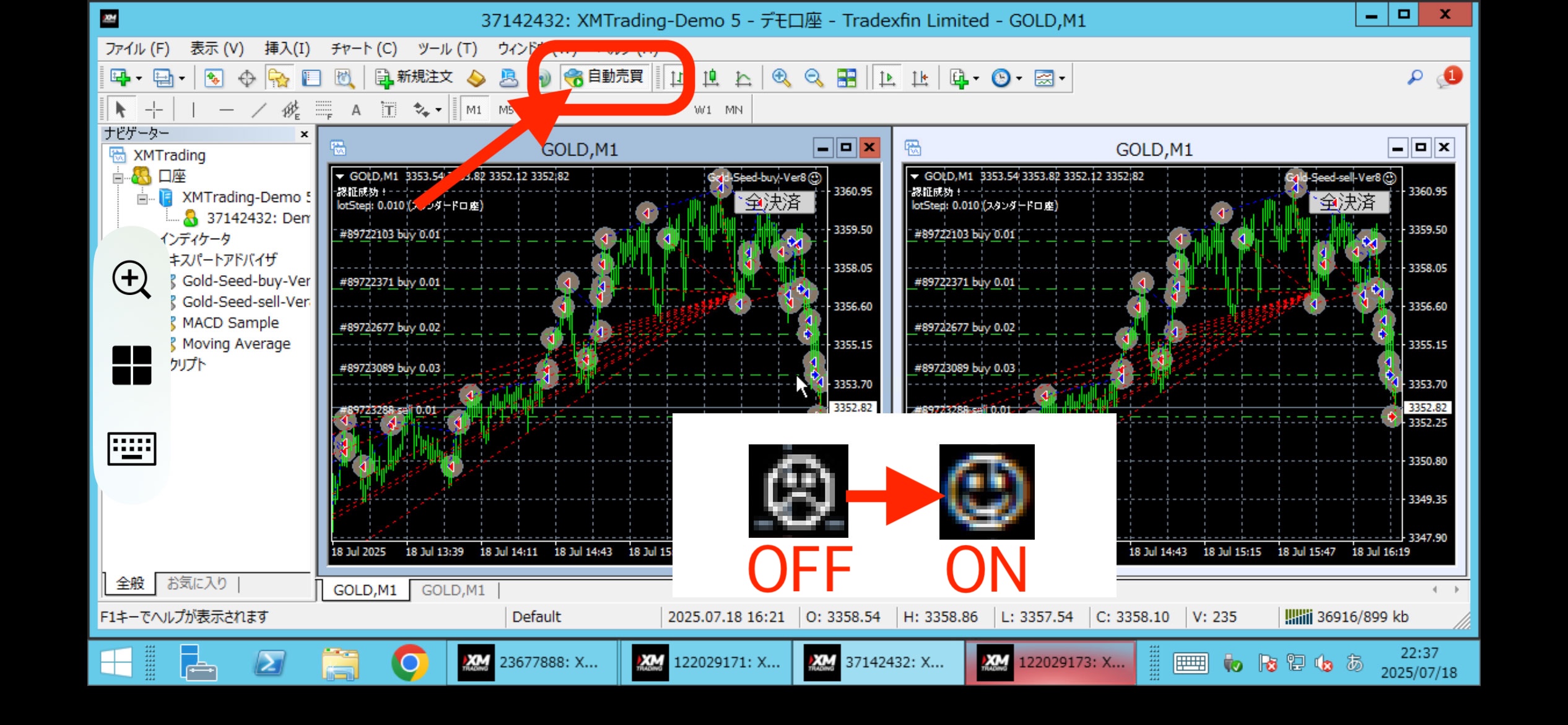Launch MetaEditor from the yellow book icon

(x=476, y=79)
